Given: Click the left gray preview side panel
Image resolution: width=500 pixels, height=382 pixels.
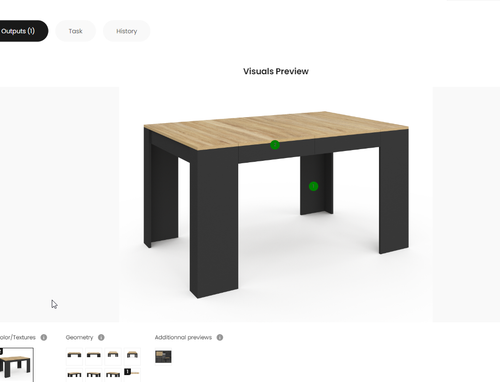Looking at the screenshot, I should [x=59, y=205].
